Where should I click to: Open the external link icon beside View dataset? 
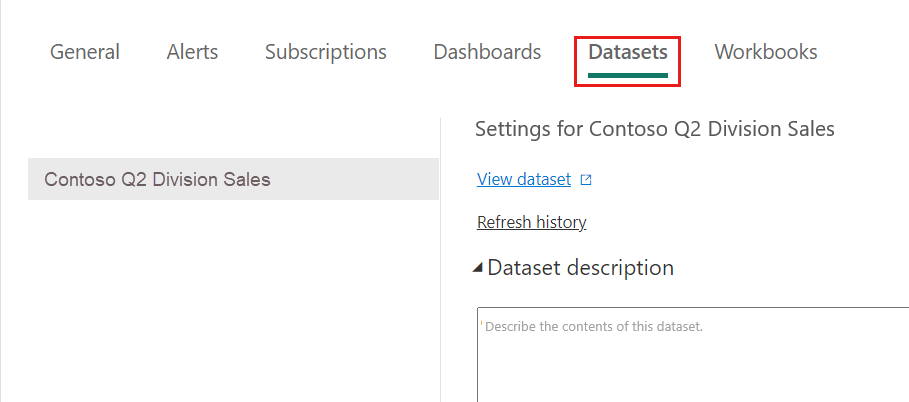(x=587, y=180)
